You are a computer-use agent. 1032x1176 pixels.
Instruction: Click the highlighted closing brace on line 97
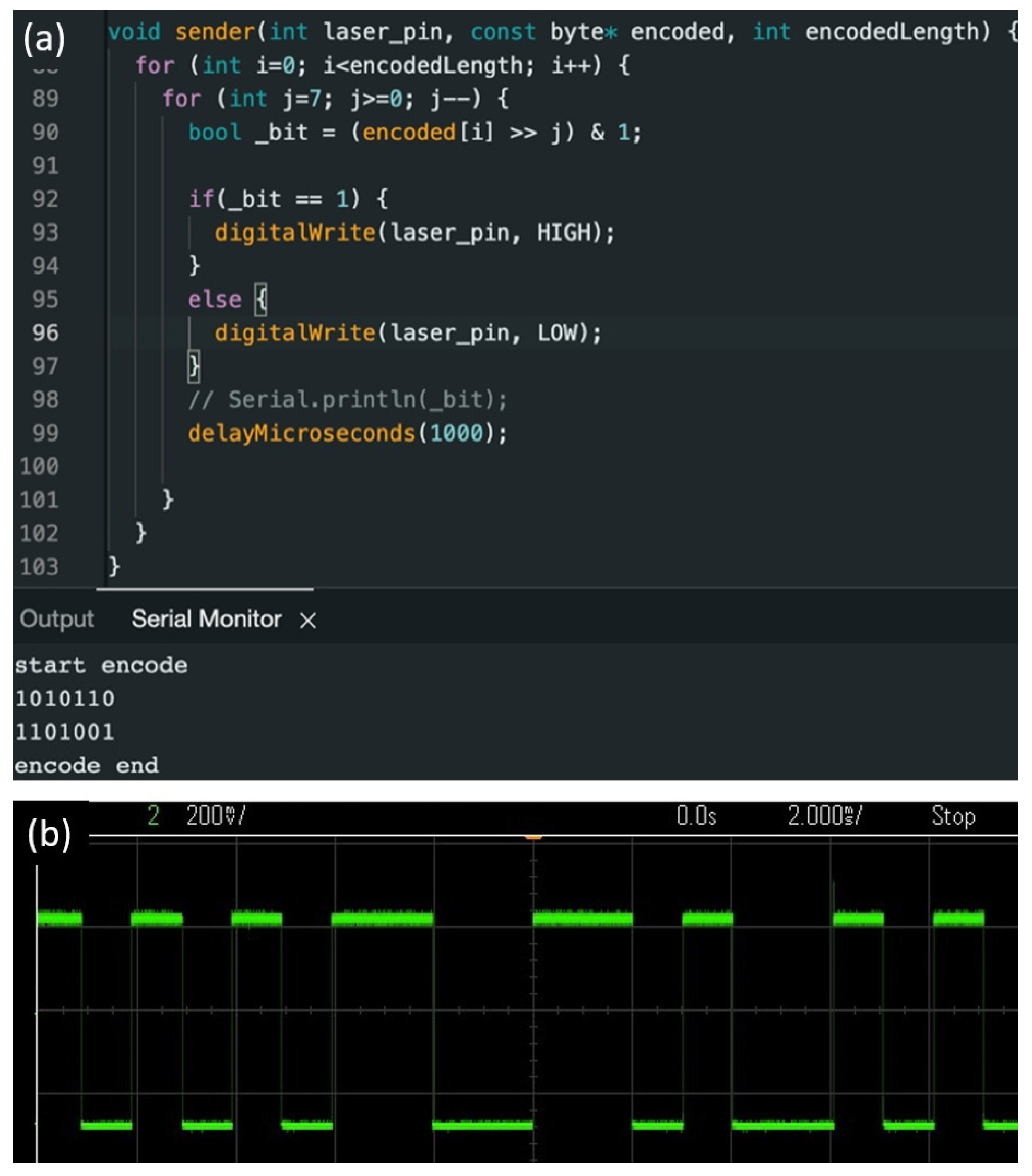click(x=194, y=366)
